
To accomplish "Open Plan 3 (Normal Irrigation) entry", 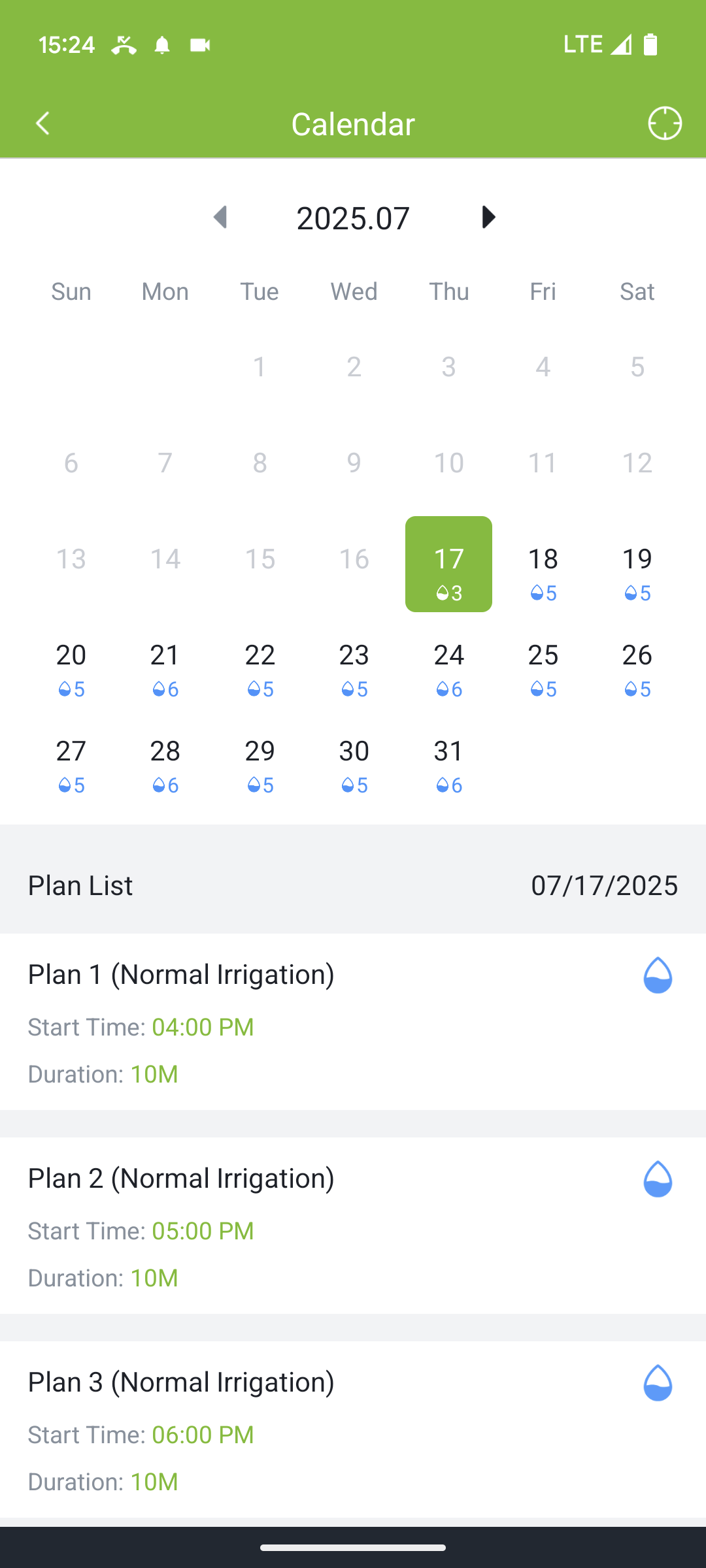I will coord(353,1429).
